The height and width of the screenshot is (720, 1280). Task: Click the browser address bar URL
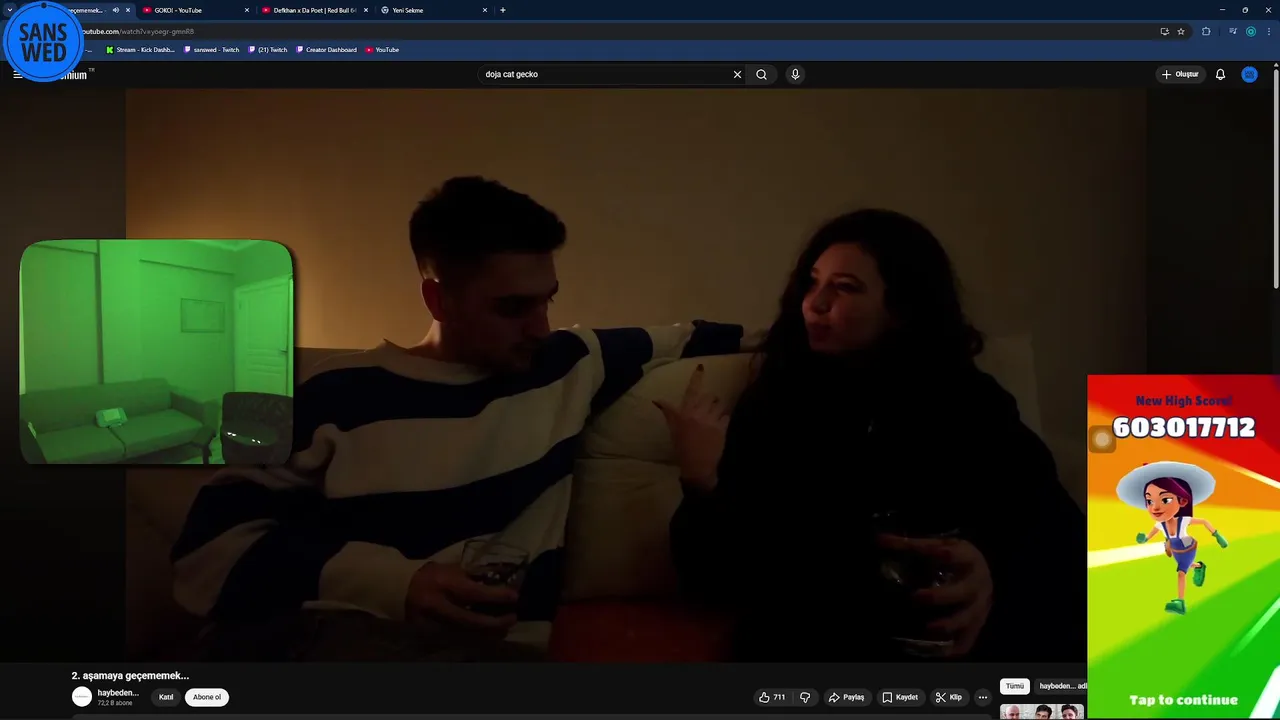coord(138,31)
